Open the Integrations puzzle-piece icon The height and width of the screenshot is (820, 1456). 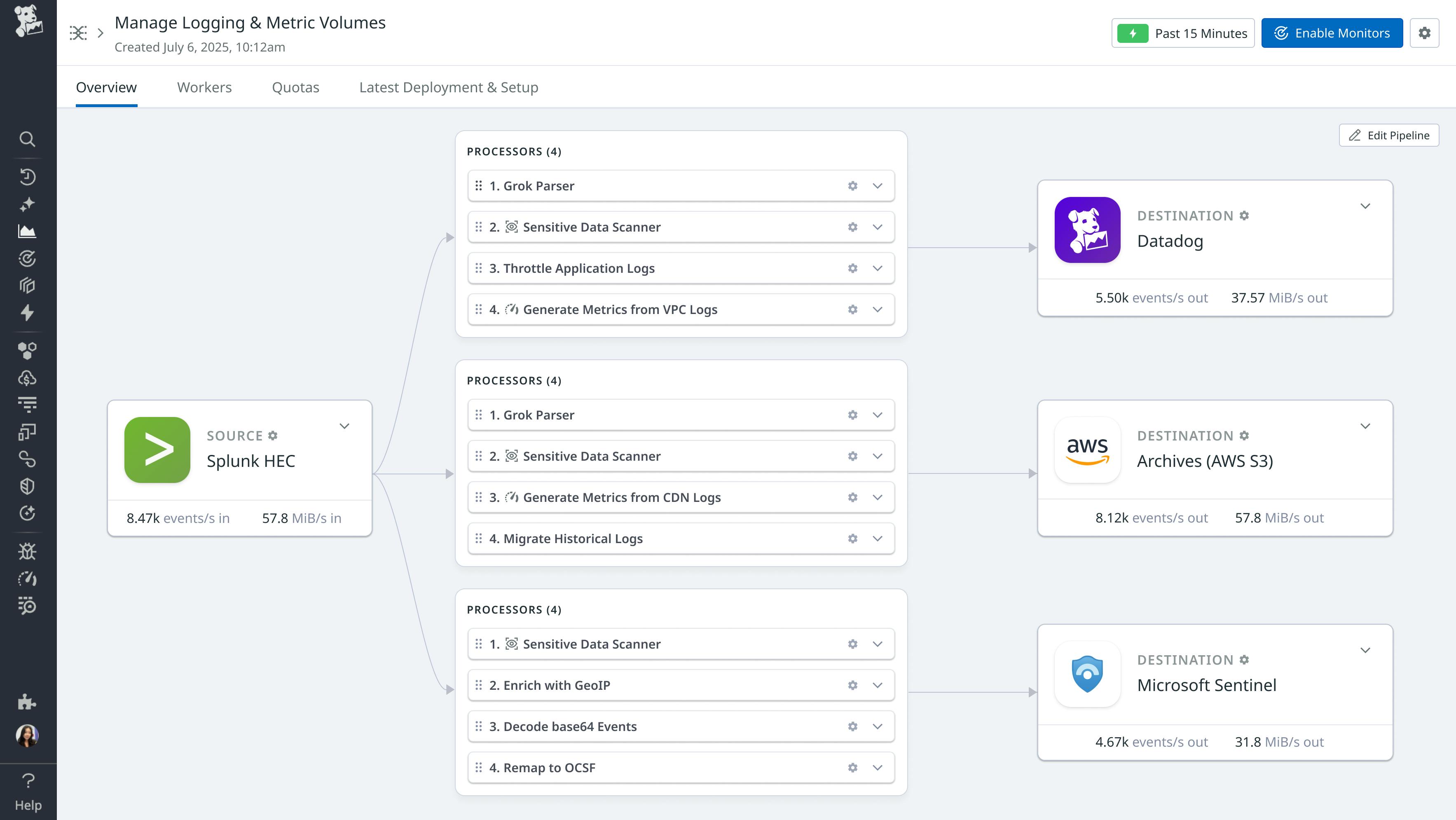tap(28, 702)
